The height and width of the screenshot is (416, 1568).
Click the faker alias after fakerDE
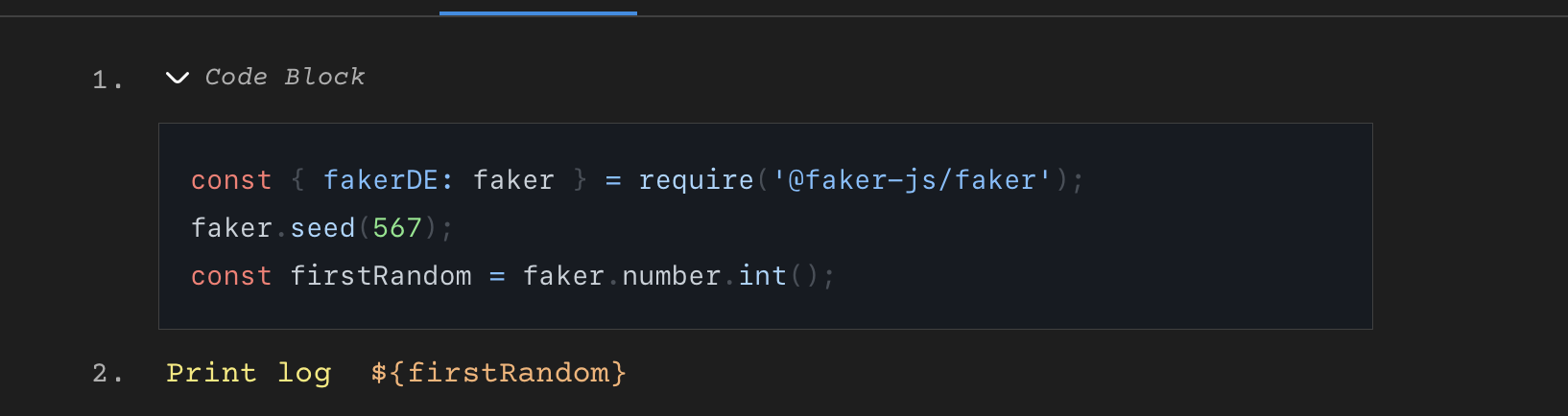click(x=513, y=180)
